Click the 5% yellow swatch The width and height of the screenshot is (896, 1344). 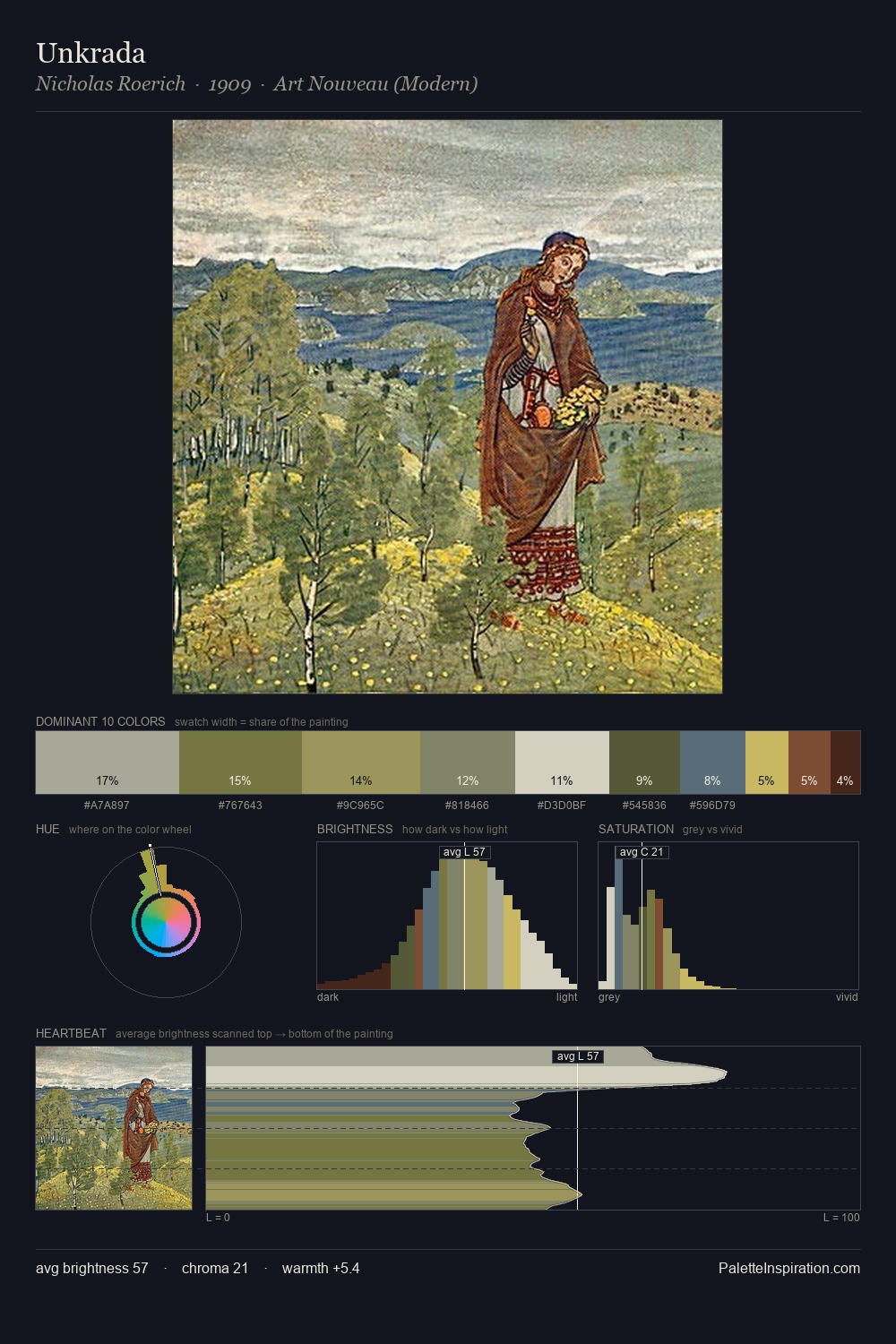(767, 762)
